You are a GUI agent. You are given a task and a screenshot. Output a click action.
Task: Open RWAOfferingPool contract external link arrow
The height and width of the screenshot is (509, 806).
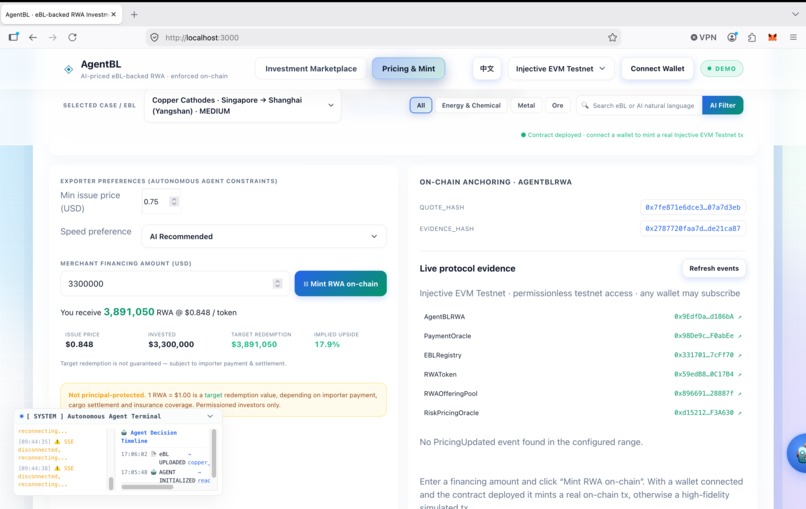click(x=740, y=394)
